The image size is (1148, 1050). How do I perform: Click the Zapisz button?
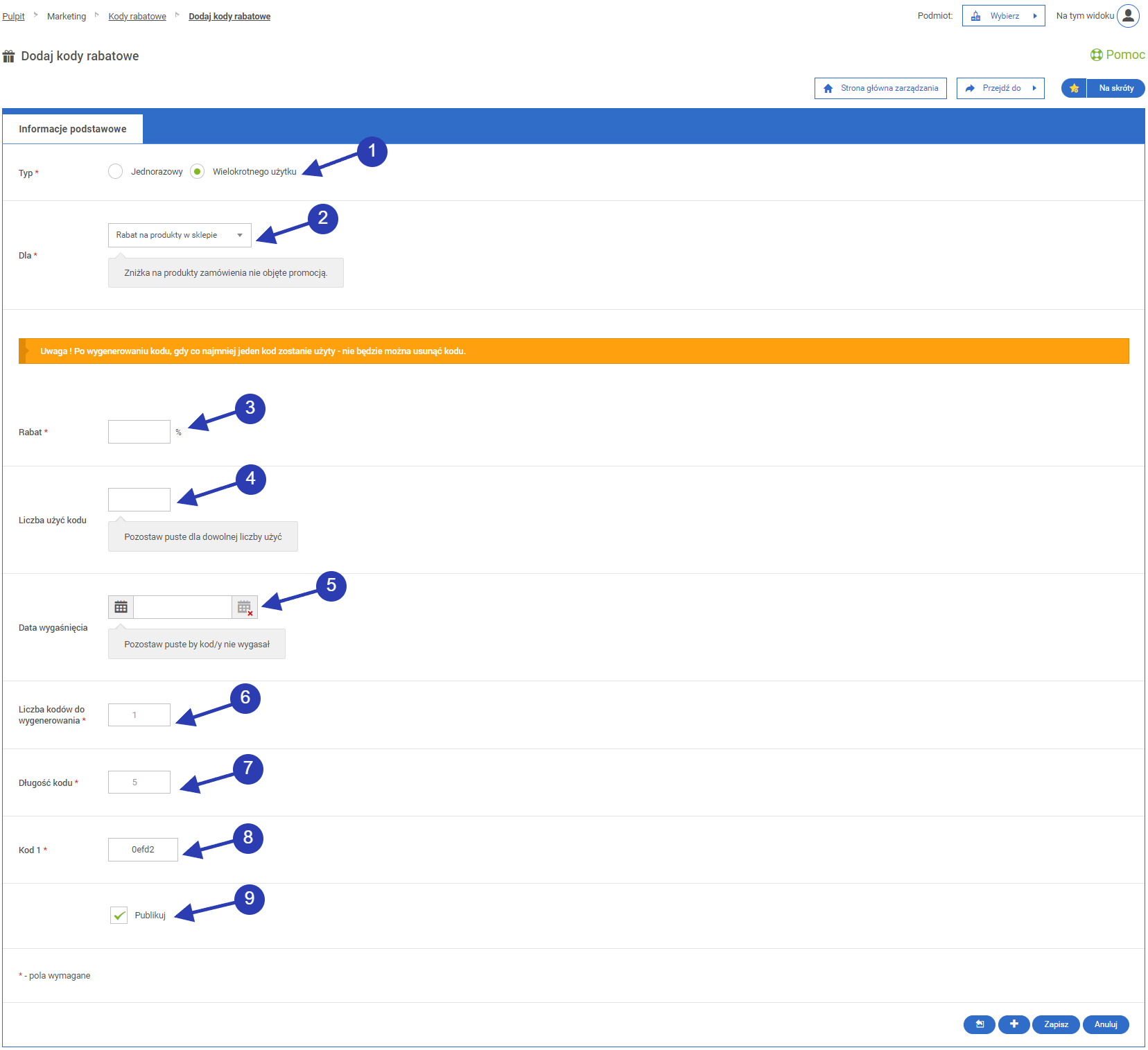(x=1055, y=1024)
